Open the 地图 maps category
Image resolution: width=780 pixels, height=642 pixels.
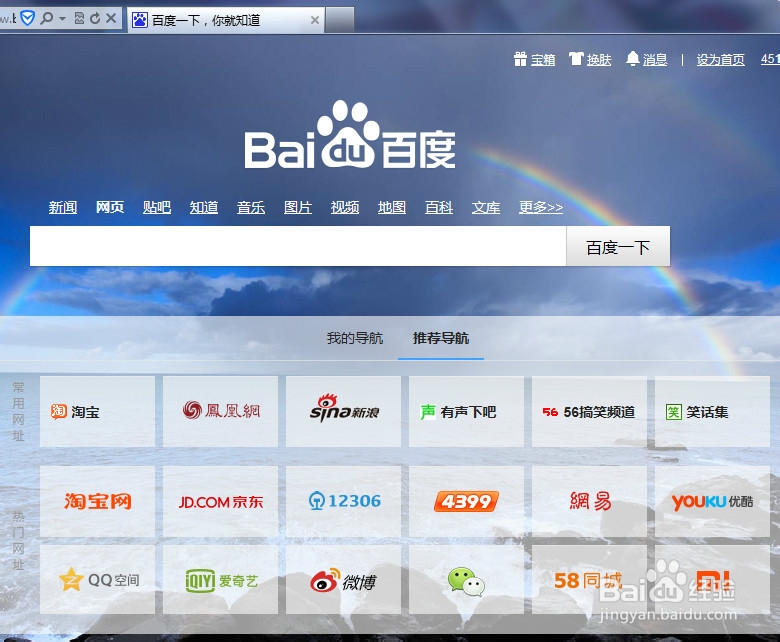point(392,207)
